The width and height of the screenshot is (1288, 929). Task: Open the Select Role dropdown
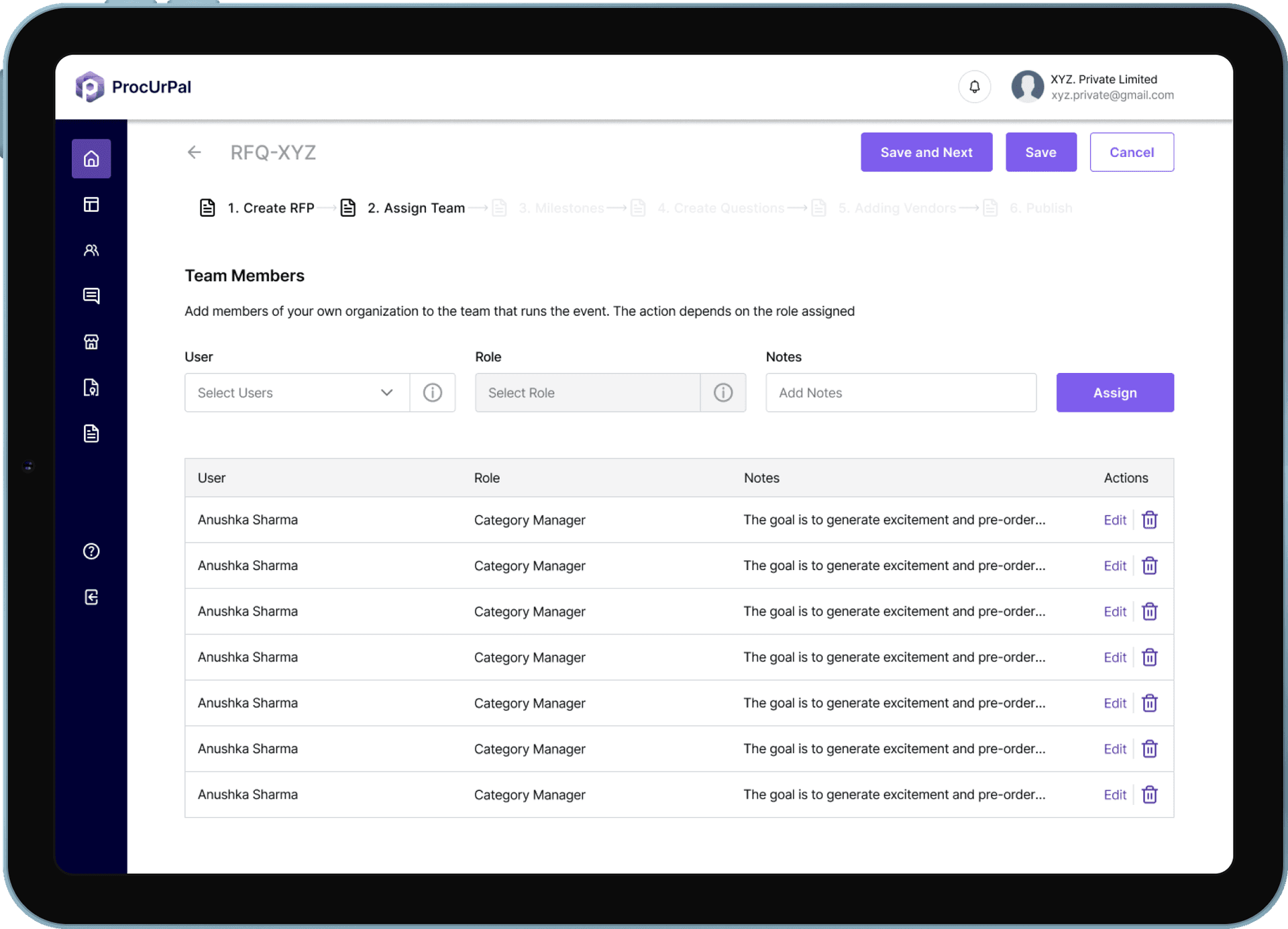(587, 392)
